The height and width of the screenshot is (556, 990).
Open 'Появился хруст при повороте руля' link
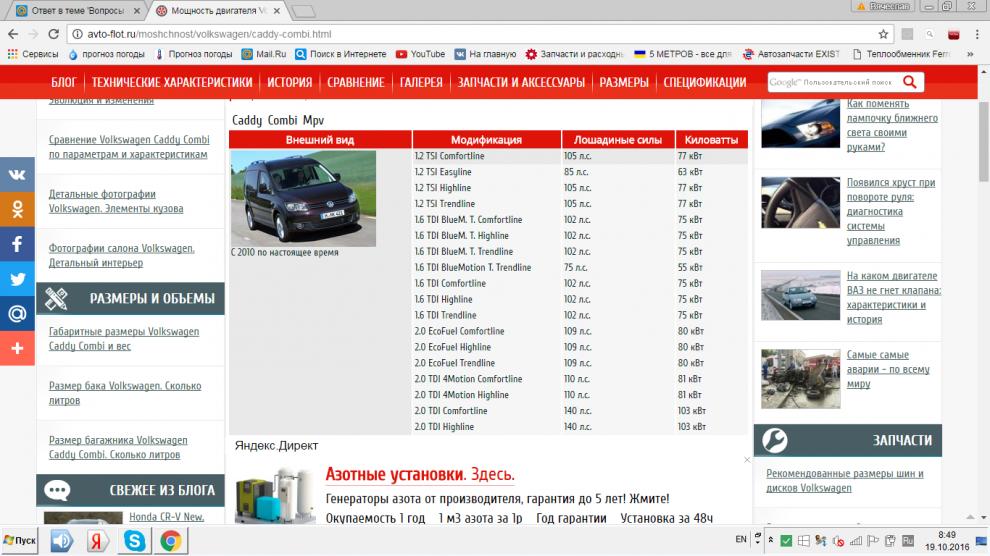891,211
